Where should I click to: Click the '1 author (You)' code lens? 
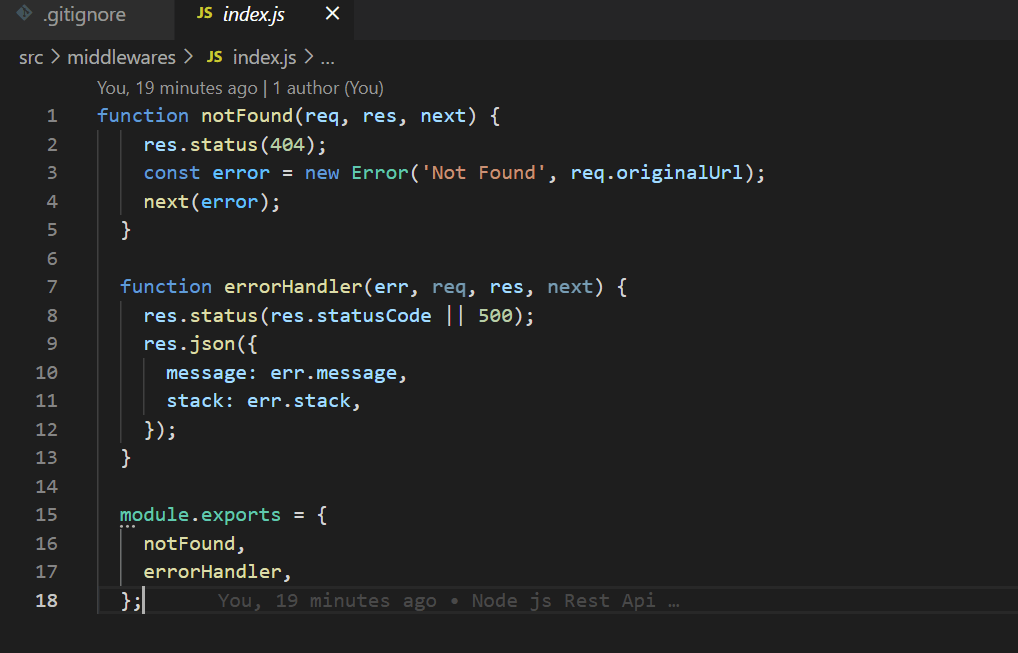(326, 88)
